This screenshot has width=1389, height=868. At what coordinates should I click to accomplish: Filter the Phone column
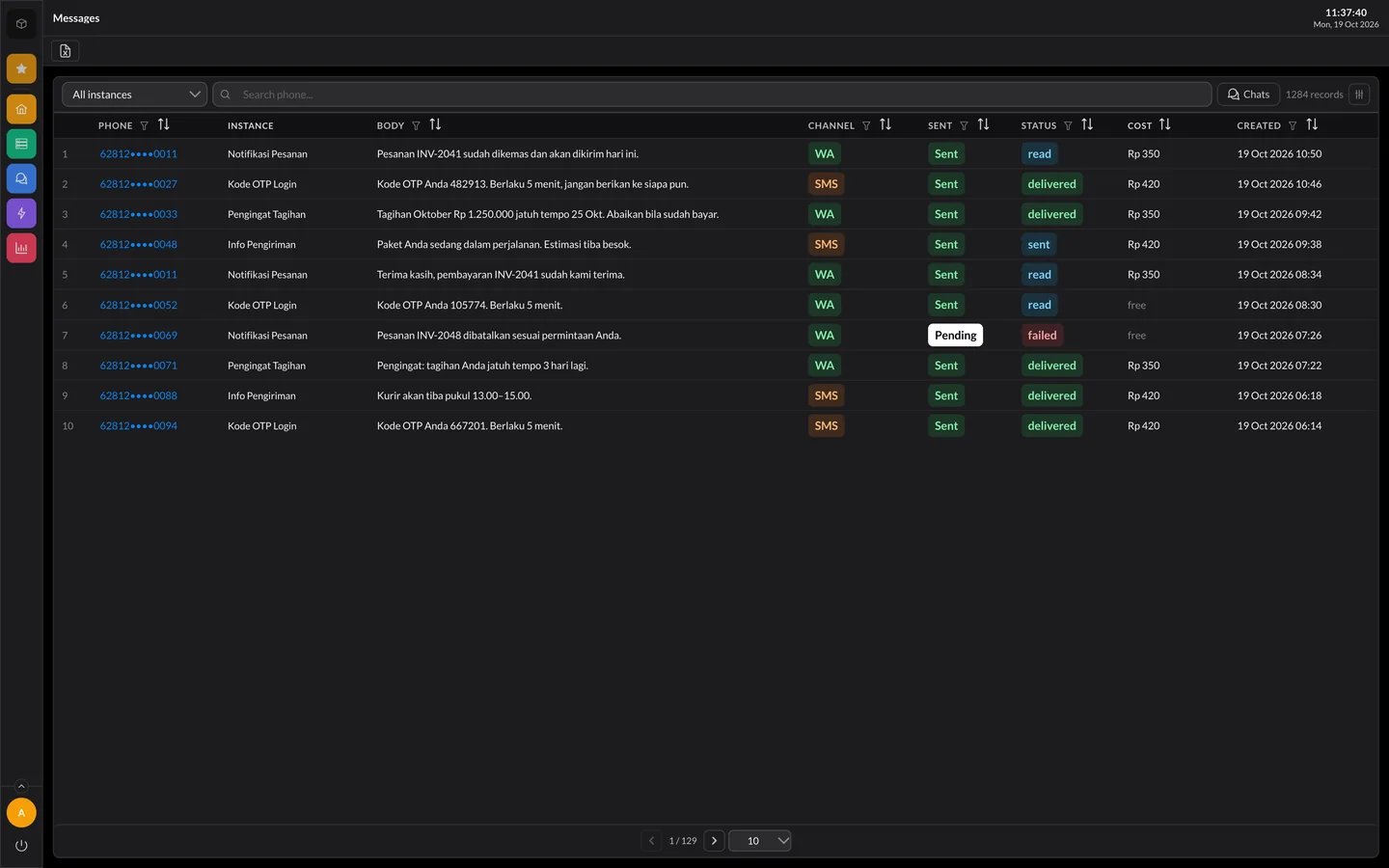[145, 125]
